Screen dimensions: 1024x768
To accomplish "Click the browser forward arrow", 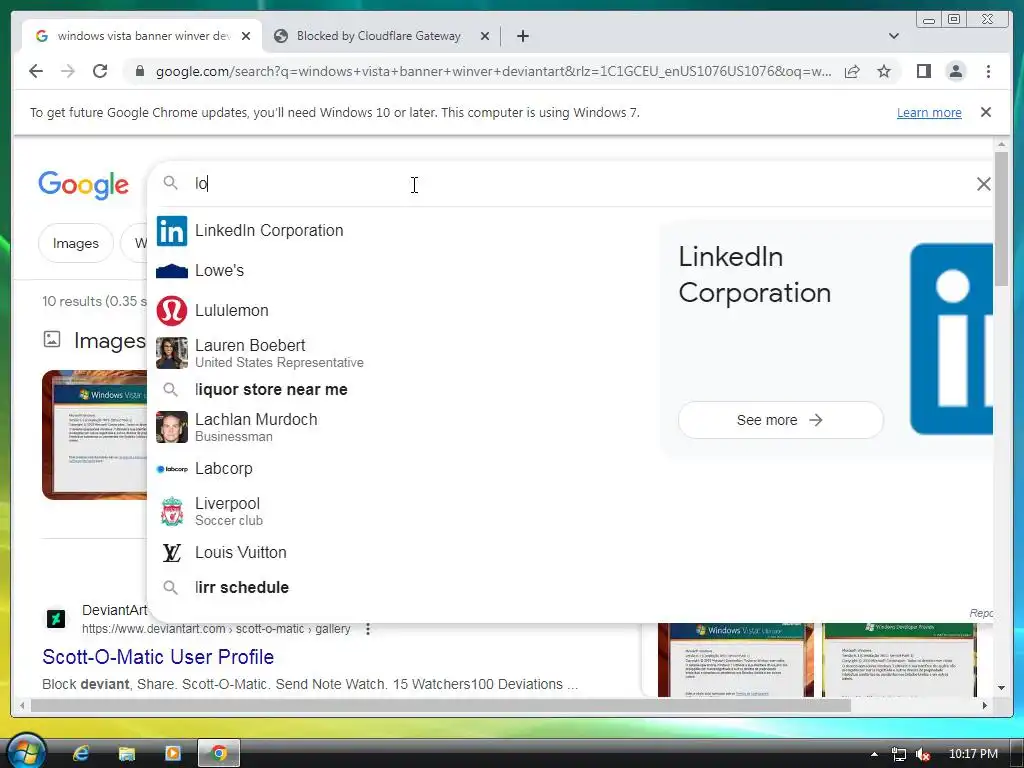I will click(68, 71).
